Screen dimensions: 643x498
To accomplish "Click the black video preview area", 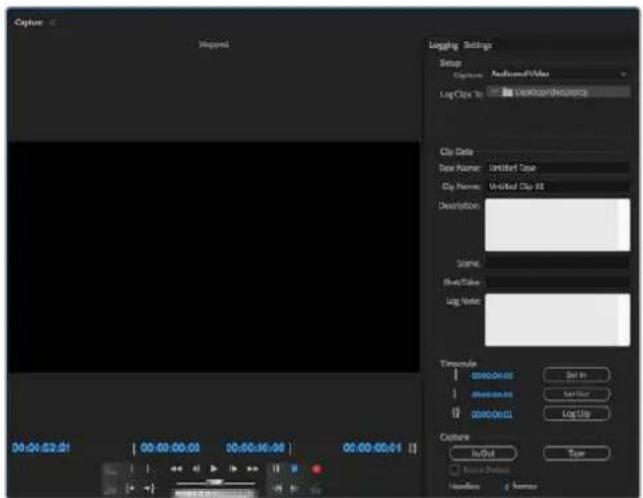I will (213, 257).
